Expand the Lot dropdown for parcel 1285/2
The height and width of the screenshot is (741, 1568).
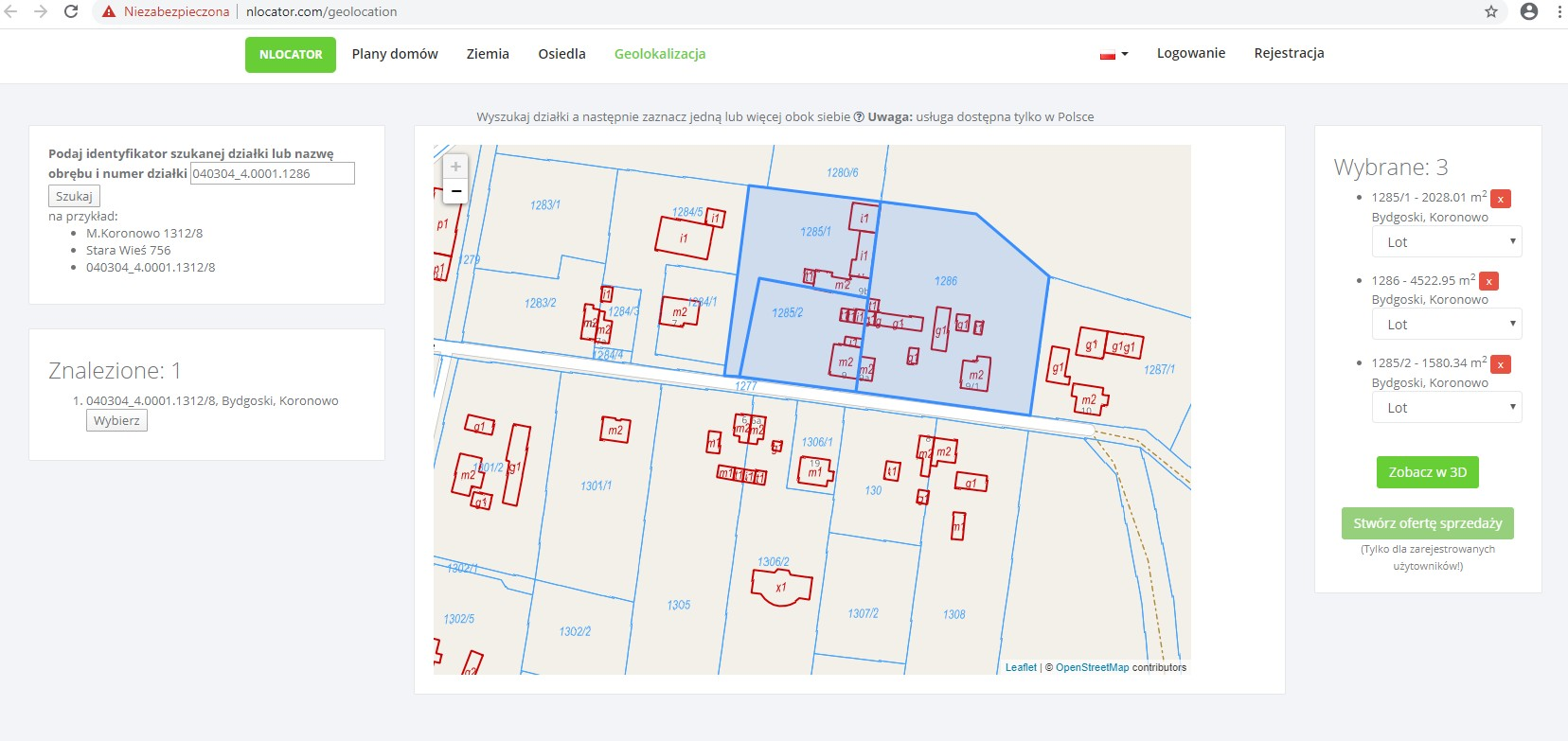1447,408
